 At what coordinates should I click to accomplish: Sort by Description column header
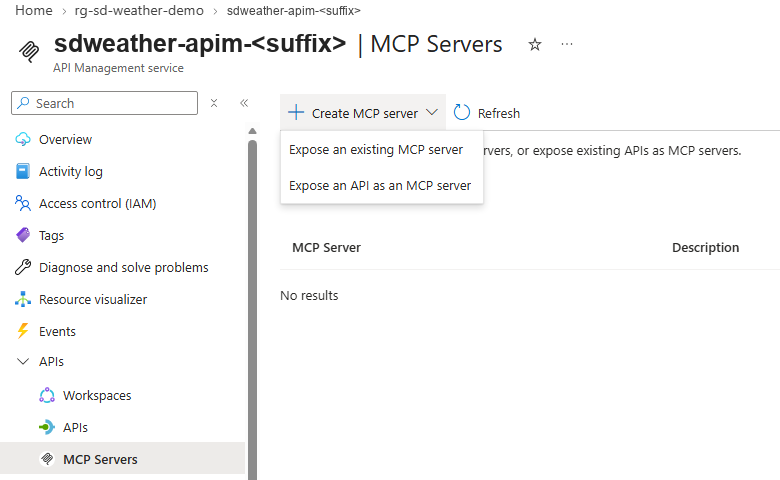(705, 248)
